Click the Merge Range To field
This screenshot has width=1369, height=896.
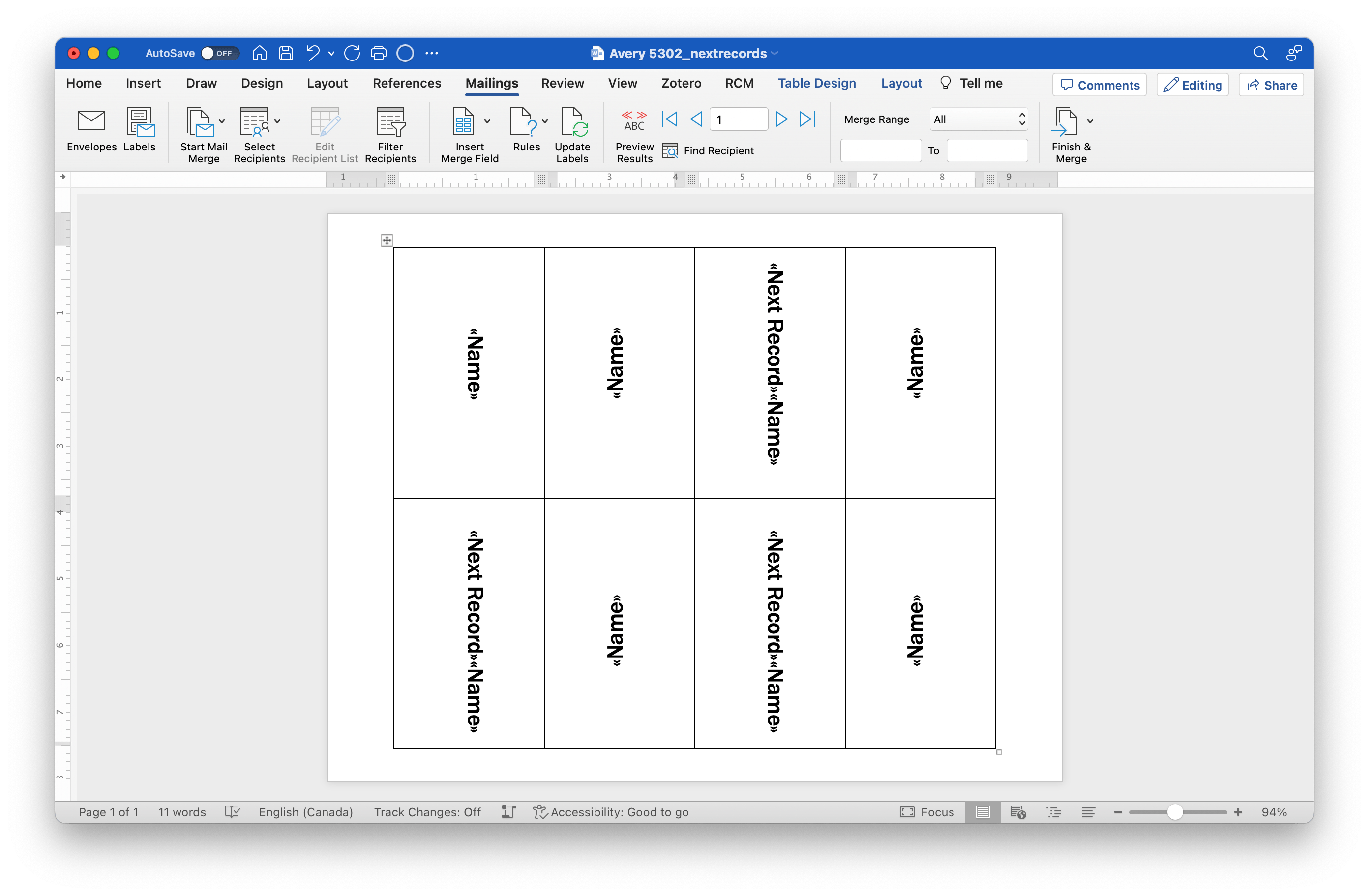click(x=987, y=150)
